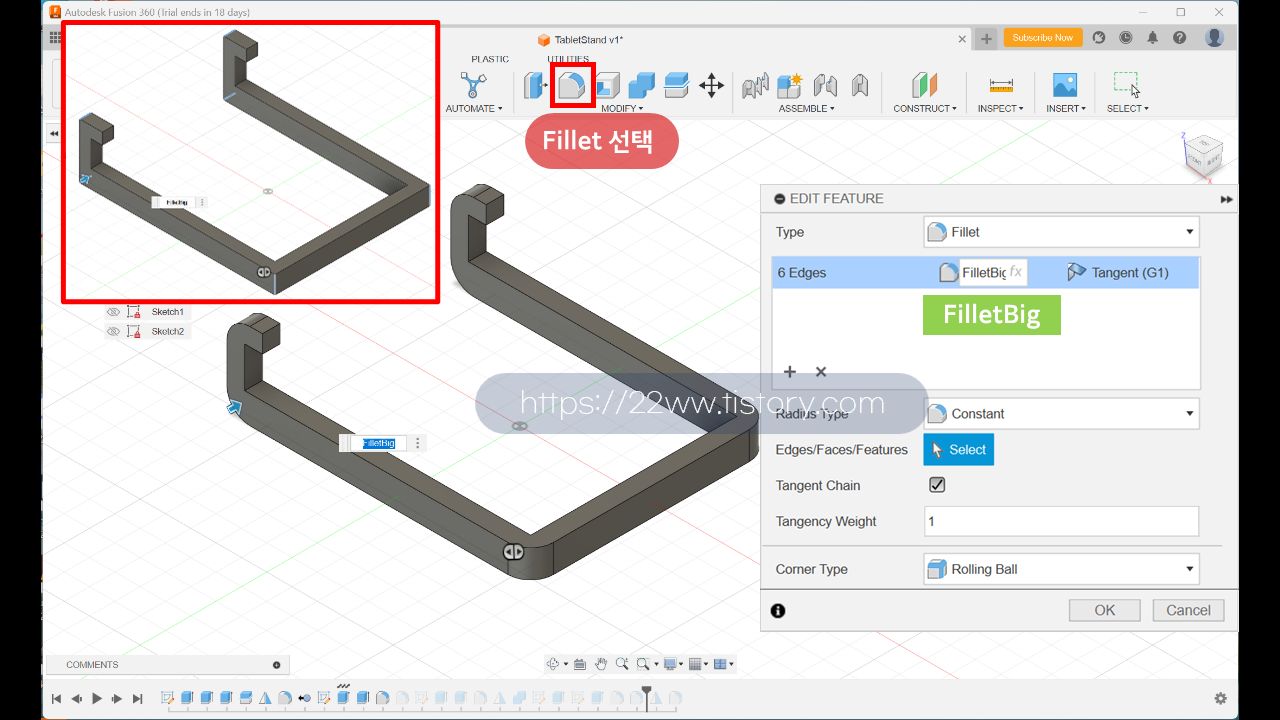Open the notifications bell
The image size is (1280, 720).
coord(1153,38)
